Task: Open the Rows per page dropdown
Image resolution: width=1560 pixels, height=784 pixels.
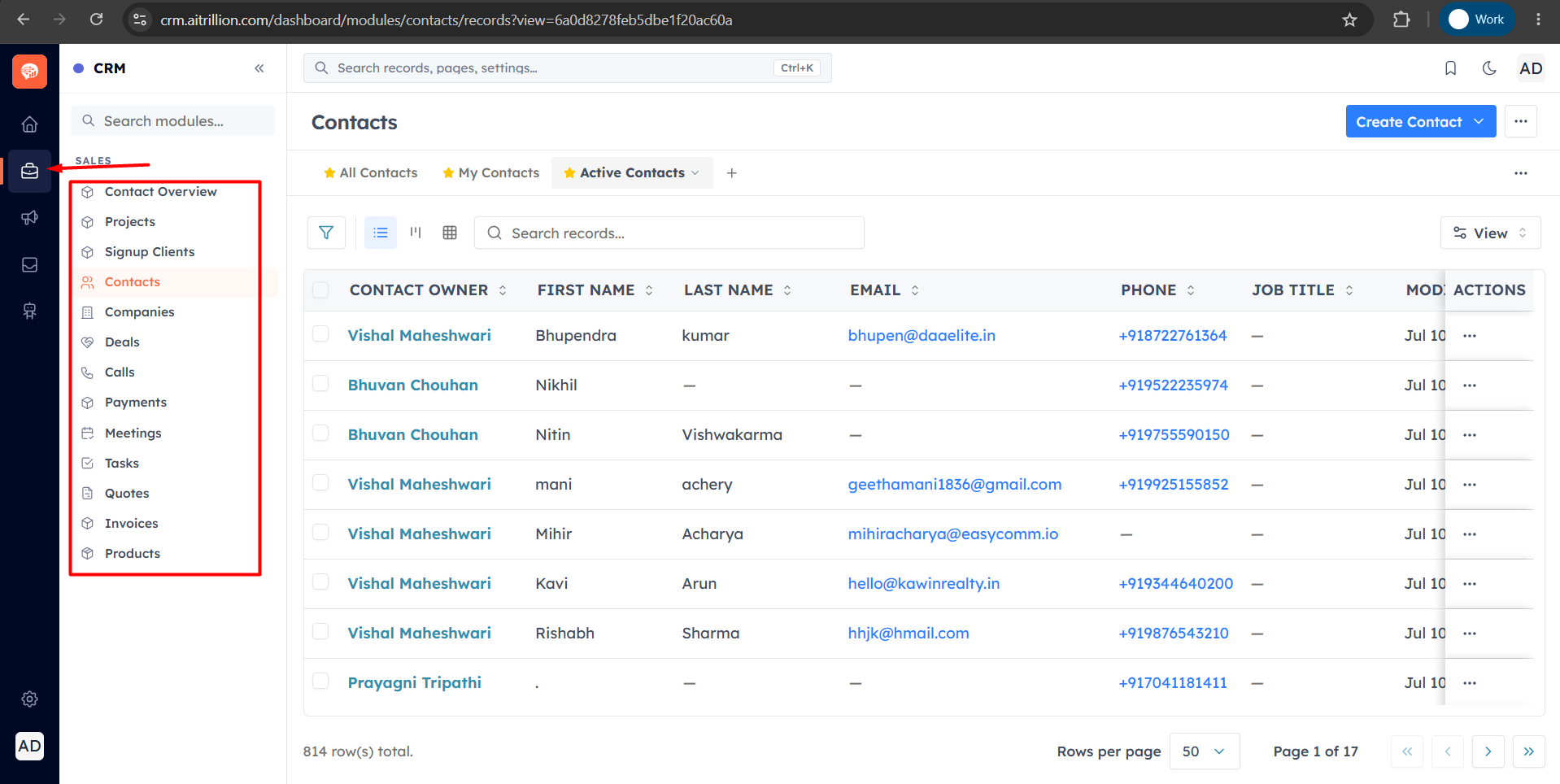Action: pyautogui.click(x=1205, y=751)
